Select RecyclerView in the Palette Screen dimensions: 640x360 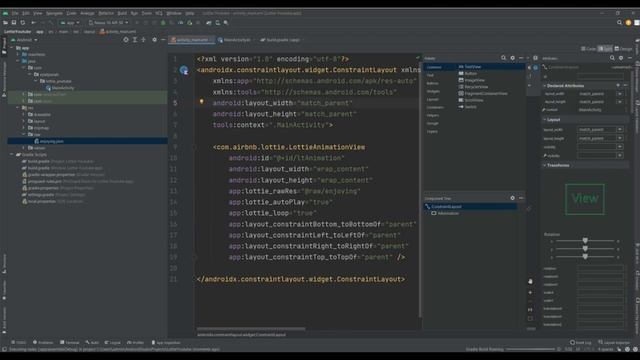tap(473, 87)
